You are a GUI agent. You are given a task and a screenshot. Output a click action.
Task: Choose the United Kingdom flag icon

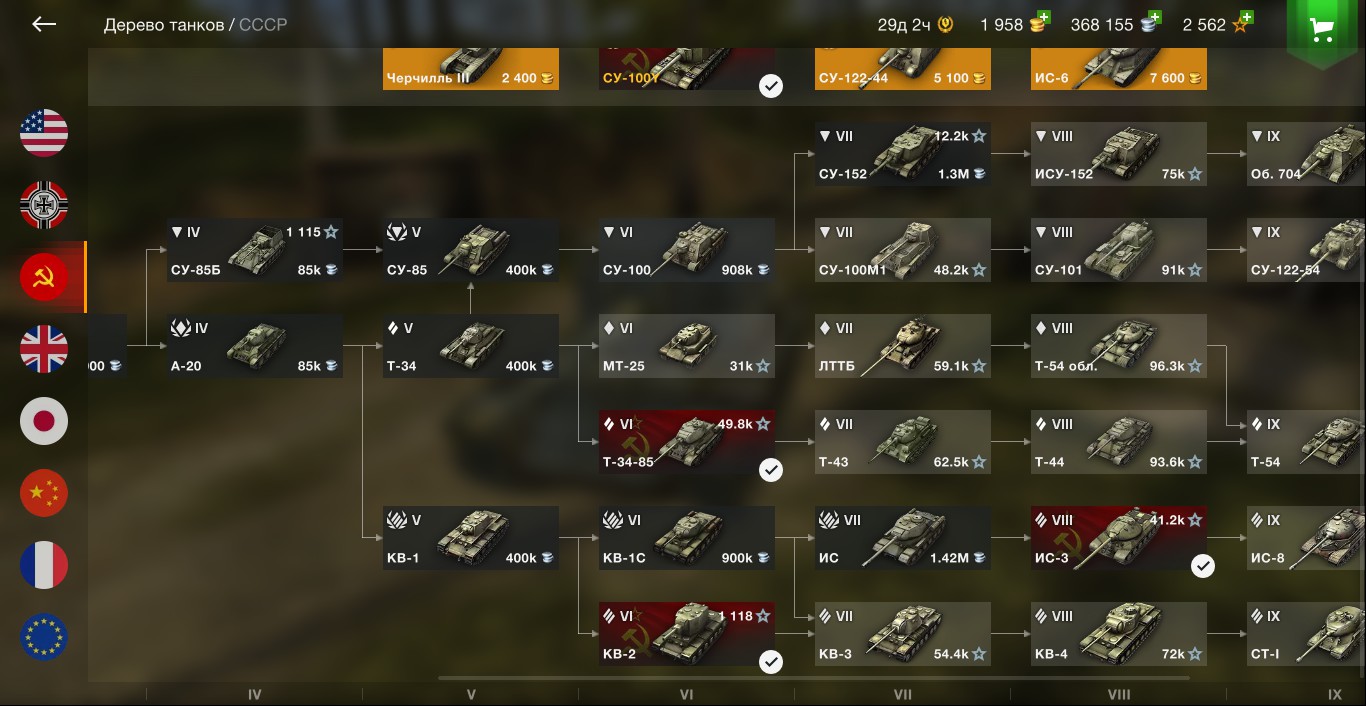point(44,349)
